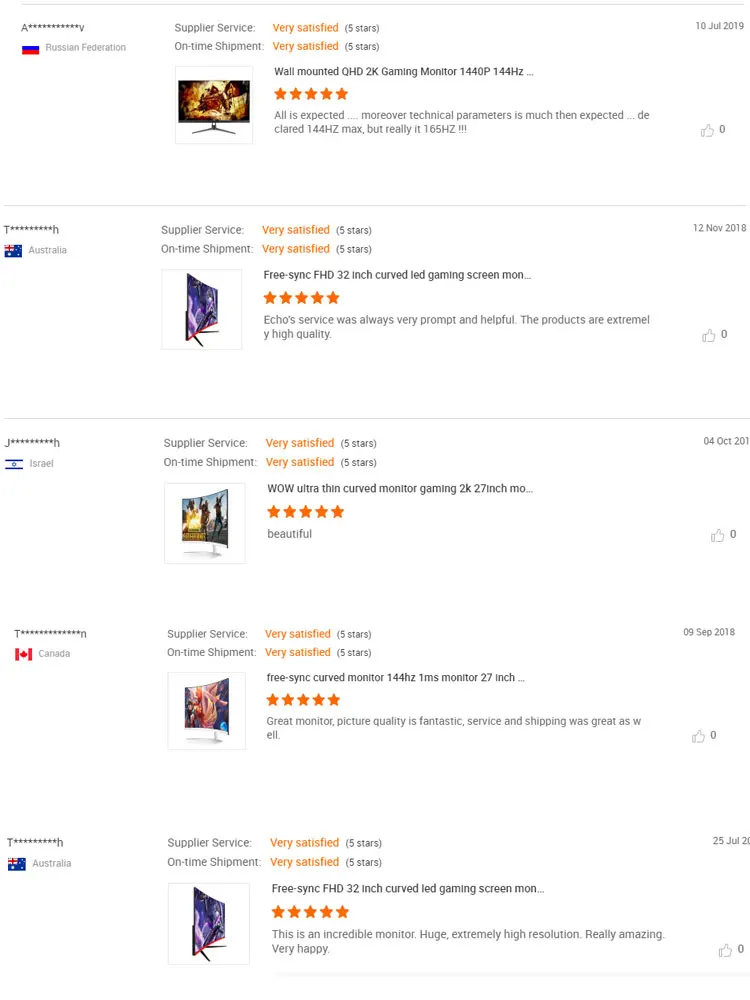Open free-sync curved monitor 144hz 1ms link

point(396,678)
